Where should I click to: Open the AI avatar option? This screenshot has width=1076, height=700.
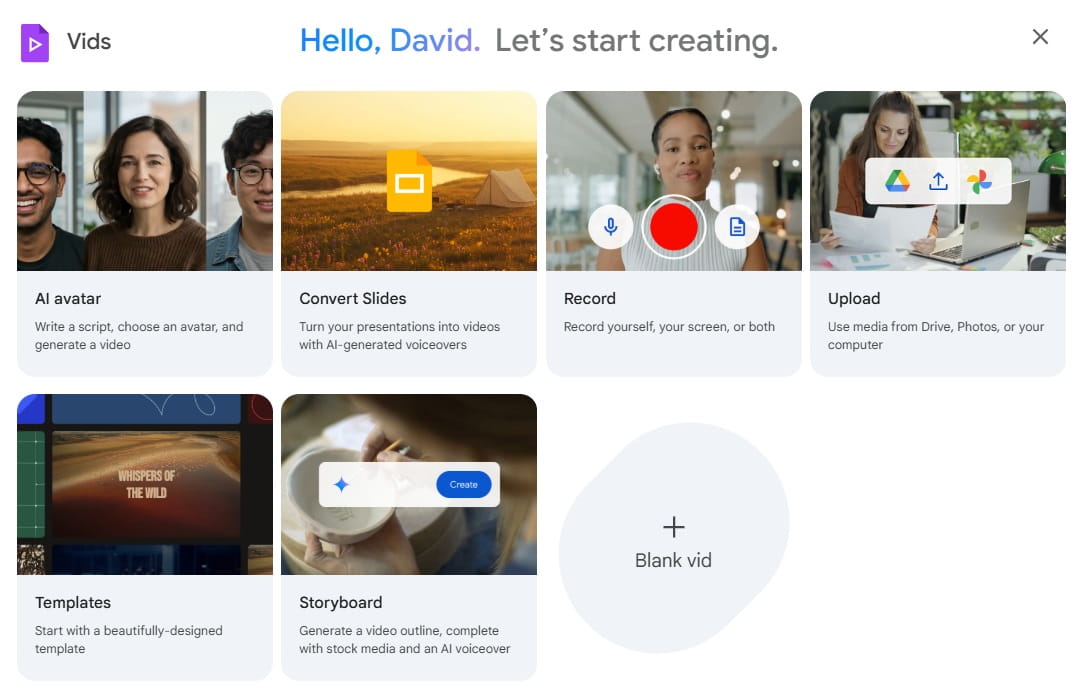coord(68,298)
